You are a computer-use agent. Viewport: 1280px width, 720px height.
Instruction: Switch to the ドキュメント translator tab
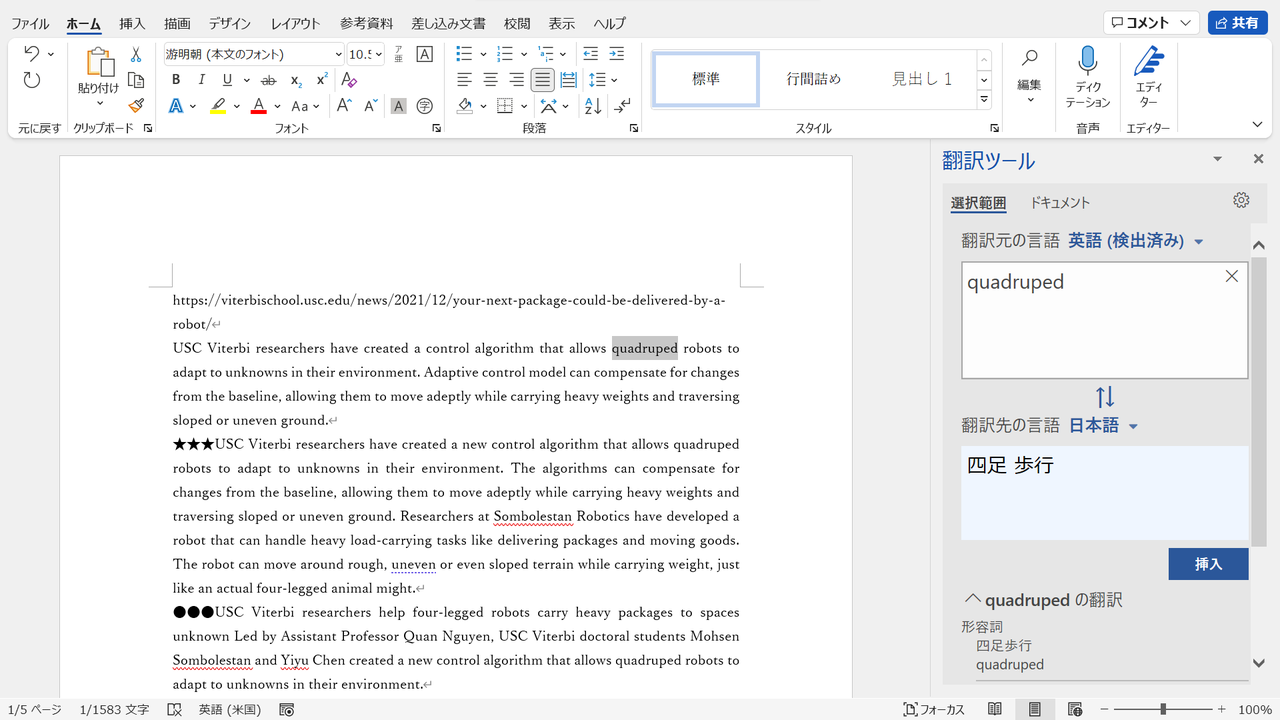[x=1060, y=202]
